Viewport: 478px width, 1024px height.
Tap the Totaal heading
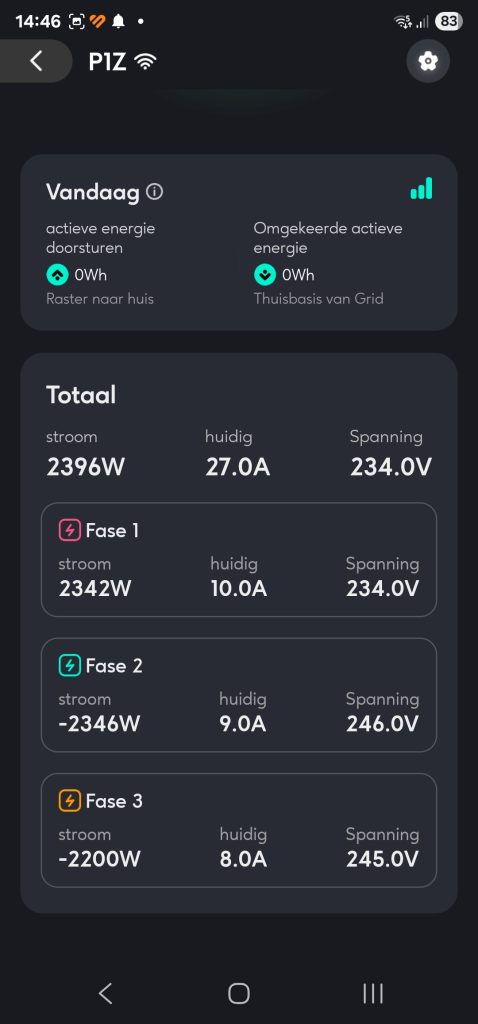pos(81,395)
